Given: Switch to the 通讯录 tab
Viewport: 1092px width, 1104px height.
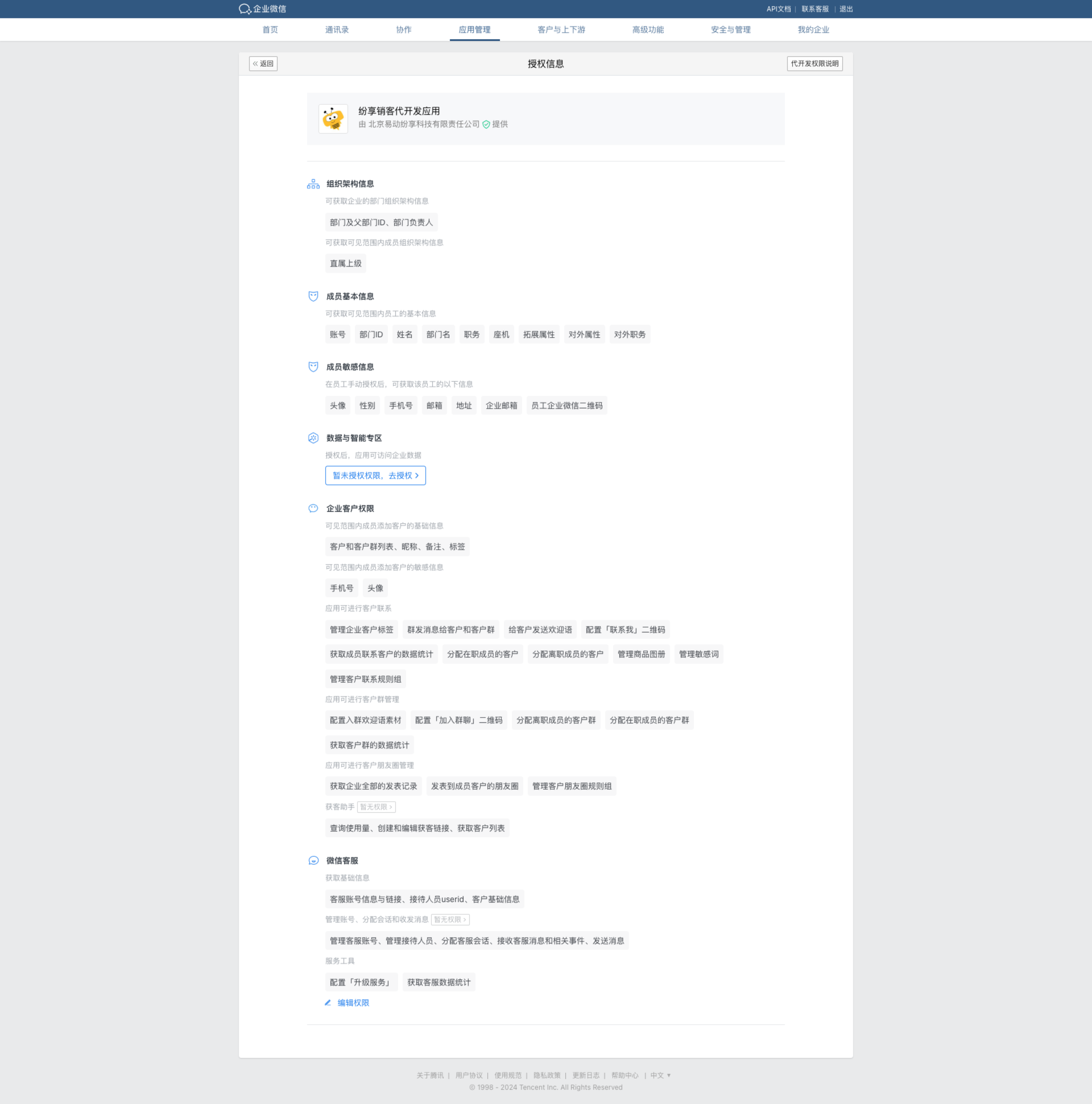Looking at the screenshot, I should coord(337,30).
